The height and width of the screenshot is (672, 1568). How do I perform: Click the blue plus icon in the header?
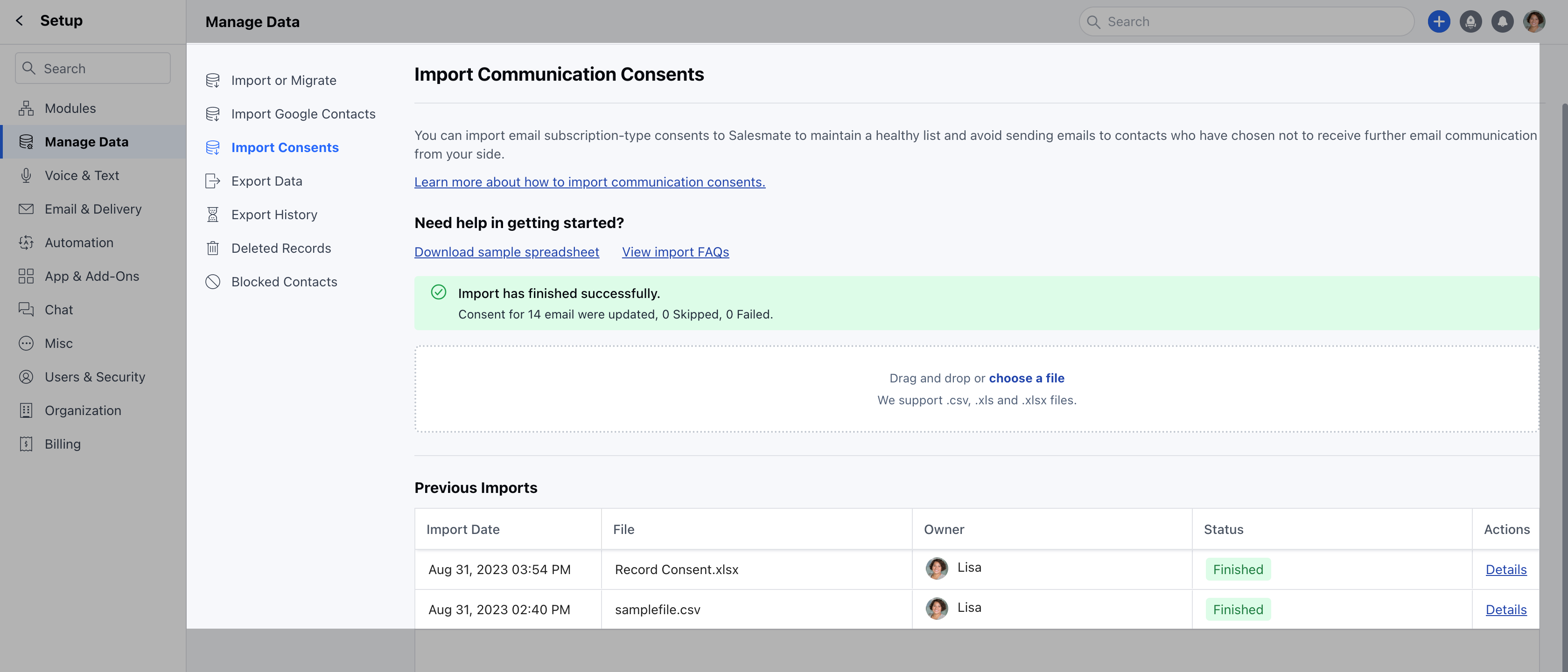(1439, 21)
